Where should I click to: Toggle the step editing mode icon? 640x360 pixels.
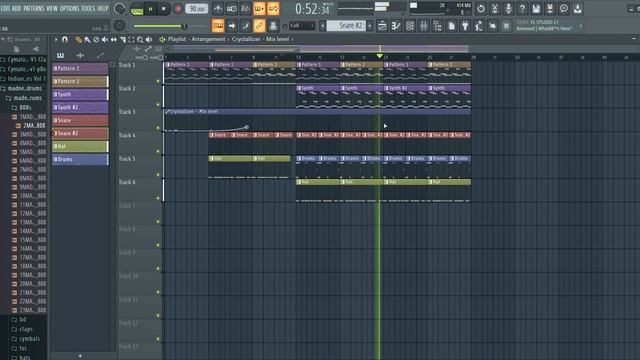245,26
